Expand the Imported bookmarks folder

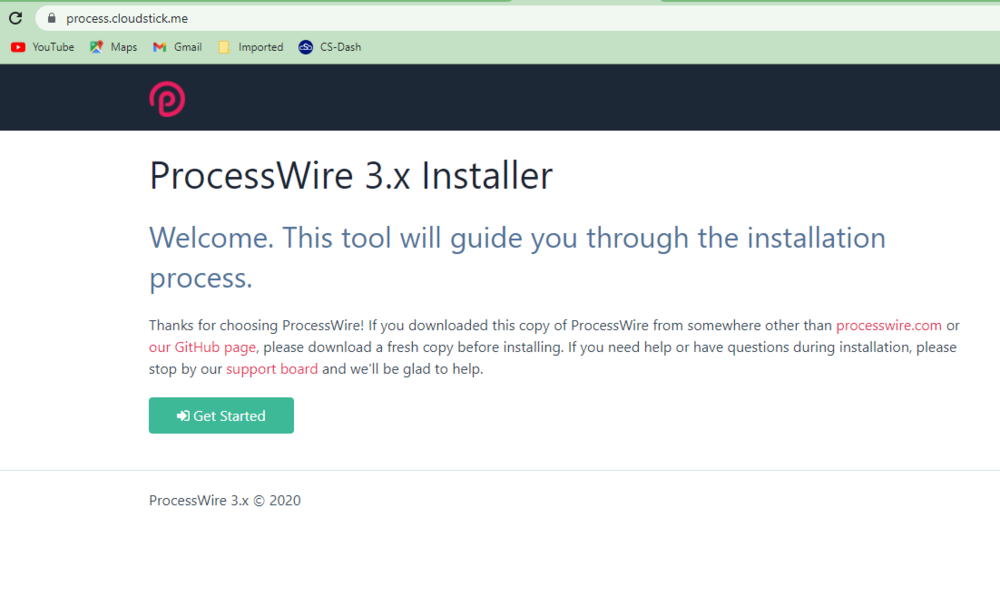tap(250, 47)
